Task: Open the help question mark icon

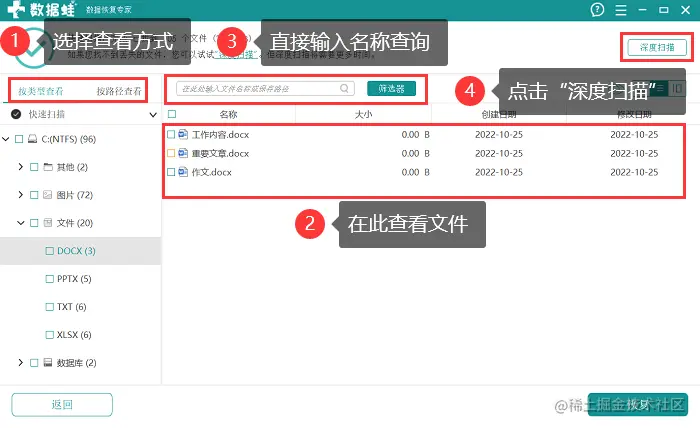Action: (x=597, y=9)
